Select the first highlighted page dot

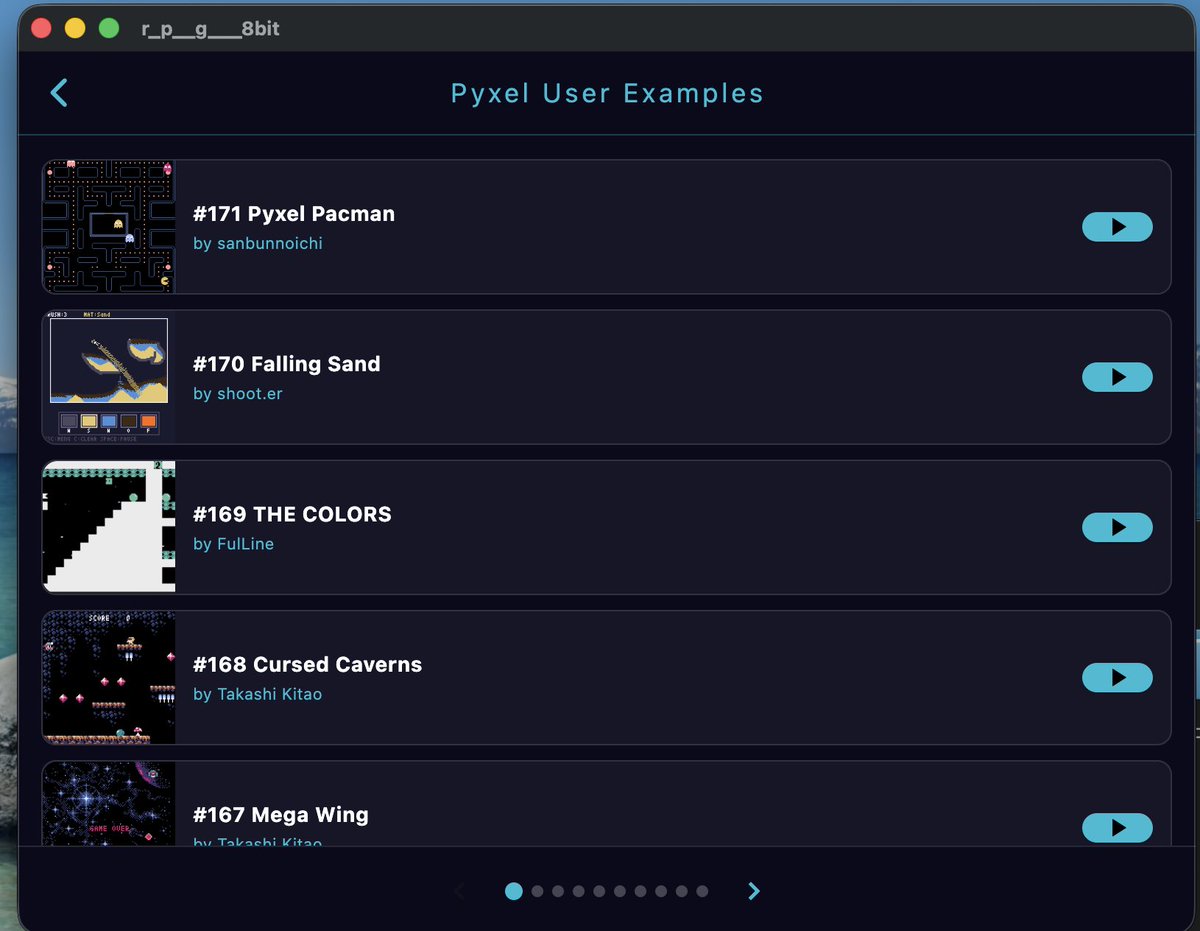point(514,891)
